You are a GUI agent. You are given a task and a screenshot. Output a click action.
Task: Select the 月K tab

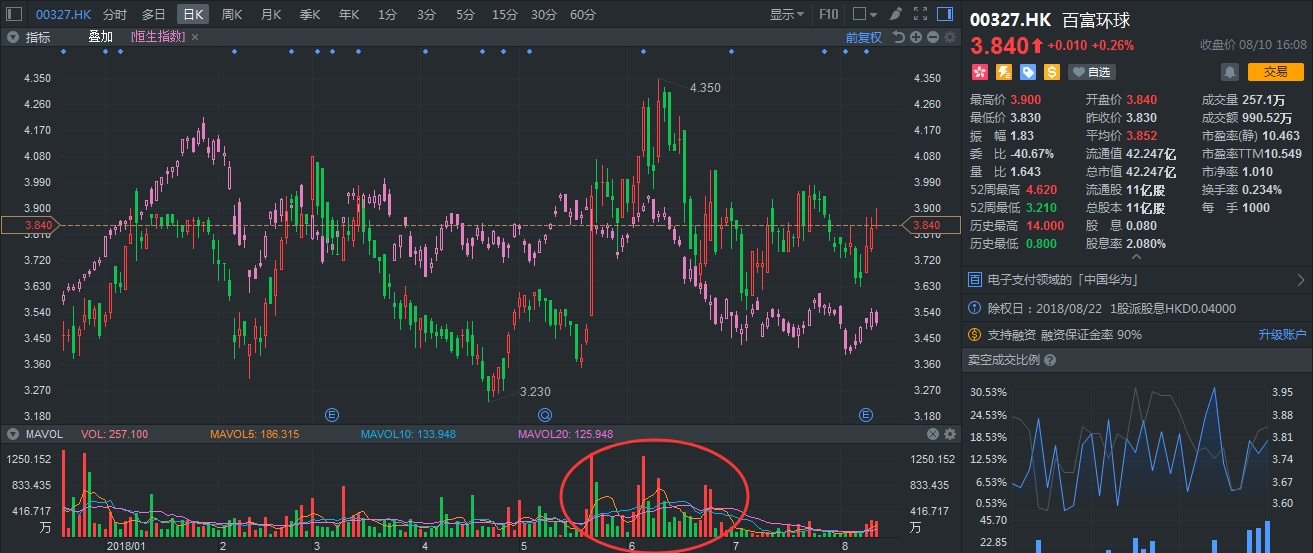pyautogui.click(x=271, y=14)
